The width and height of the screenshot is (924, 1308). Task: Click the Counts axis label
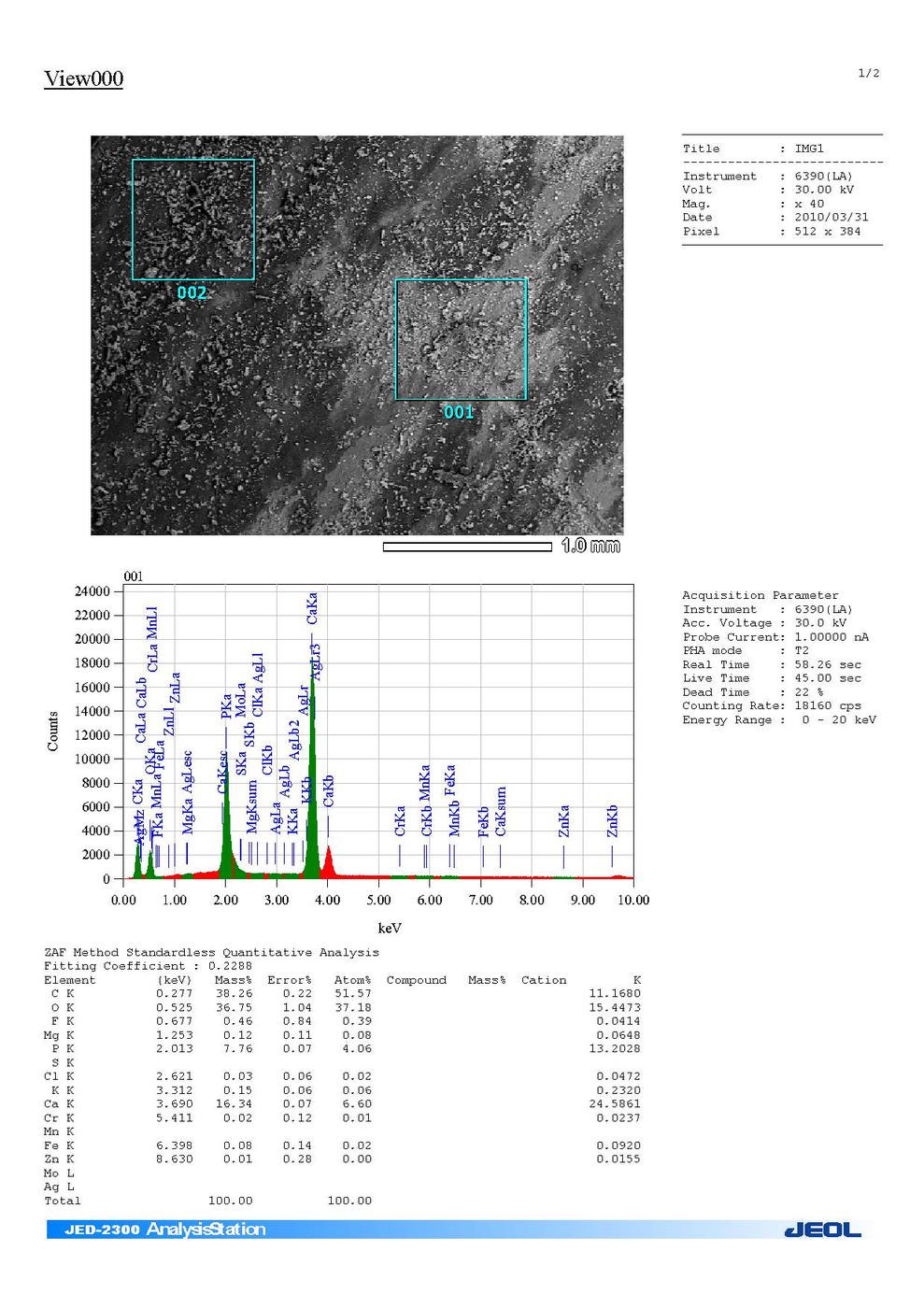[52, 731]
